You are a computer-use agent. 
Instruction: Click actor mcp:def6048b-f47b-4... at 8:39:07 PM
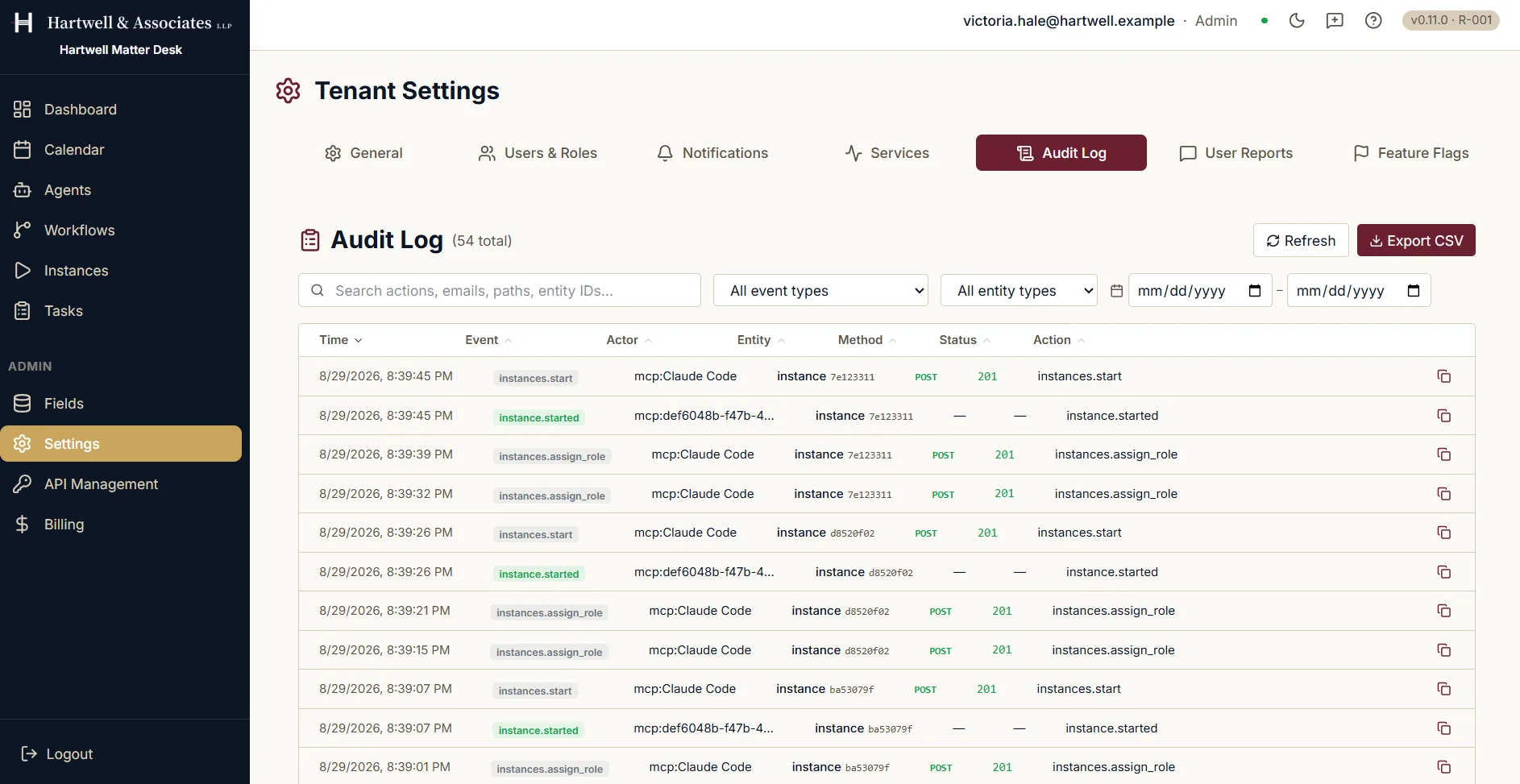click(704, 728)
